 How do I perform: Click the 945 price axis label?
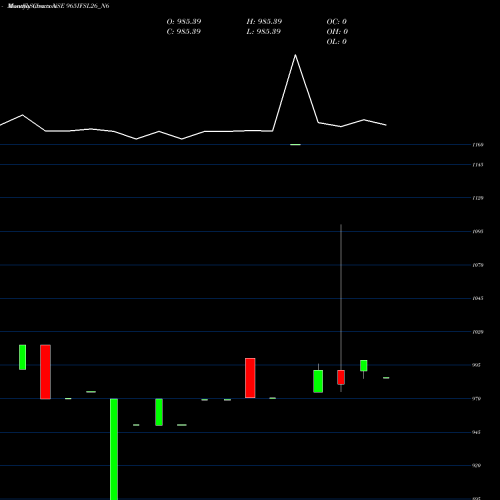coord(477,432)
